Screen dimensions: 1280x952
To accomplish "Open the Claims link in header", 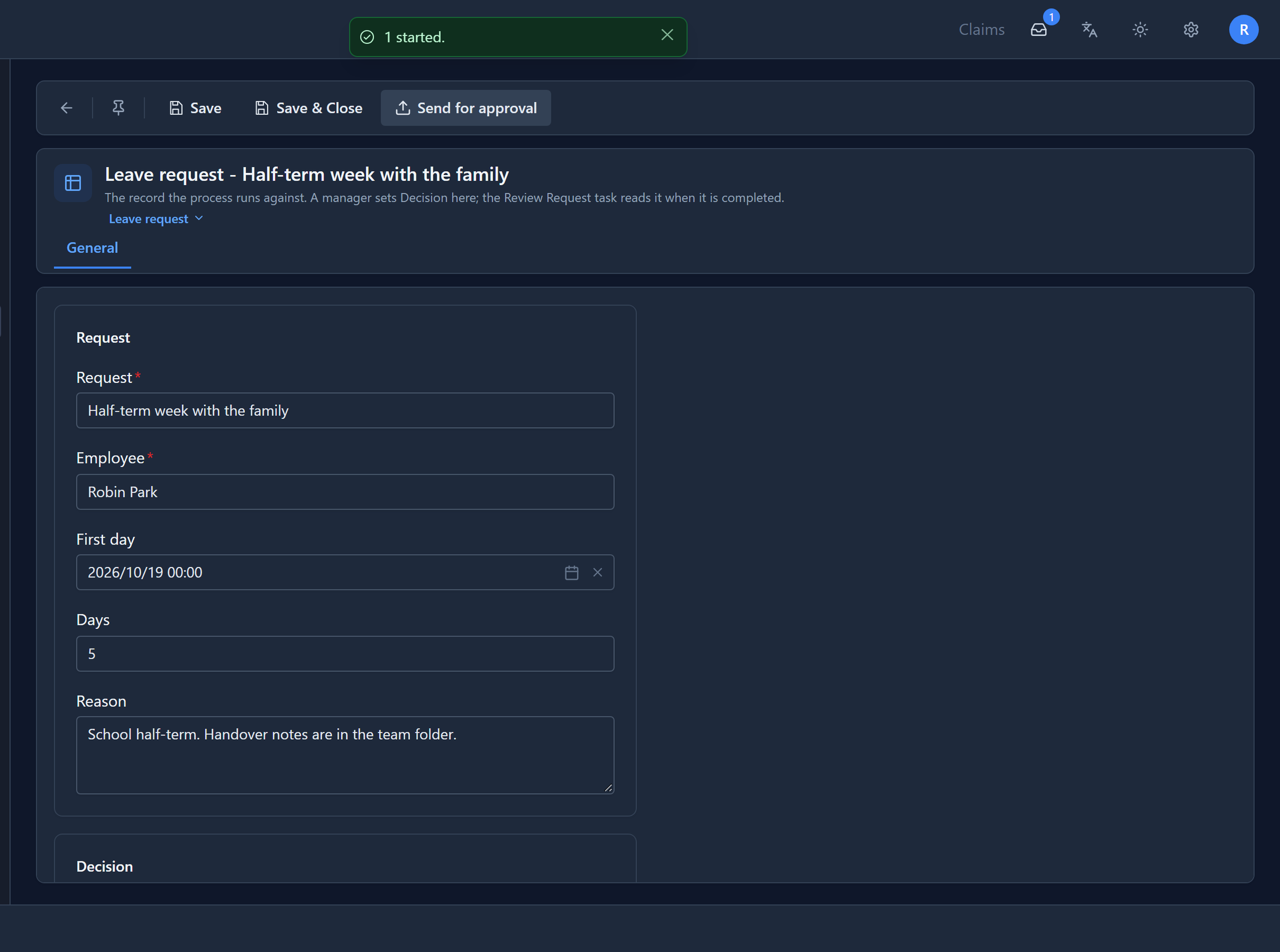I will [981, 29].
